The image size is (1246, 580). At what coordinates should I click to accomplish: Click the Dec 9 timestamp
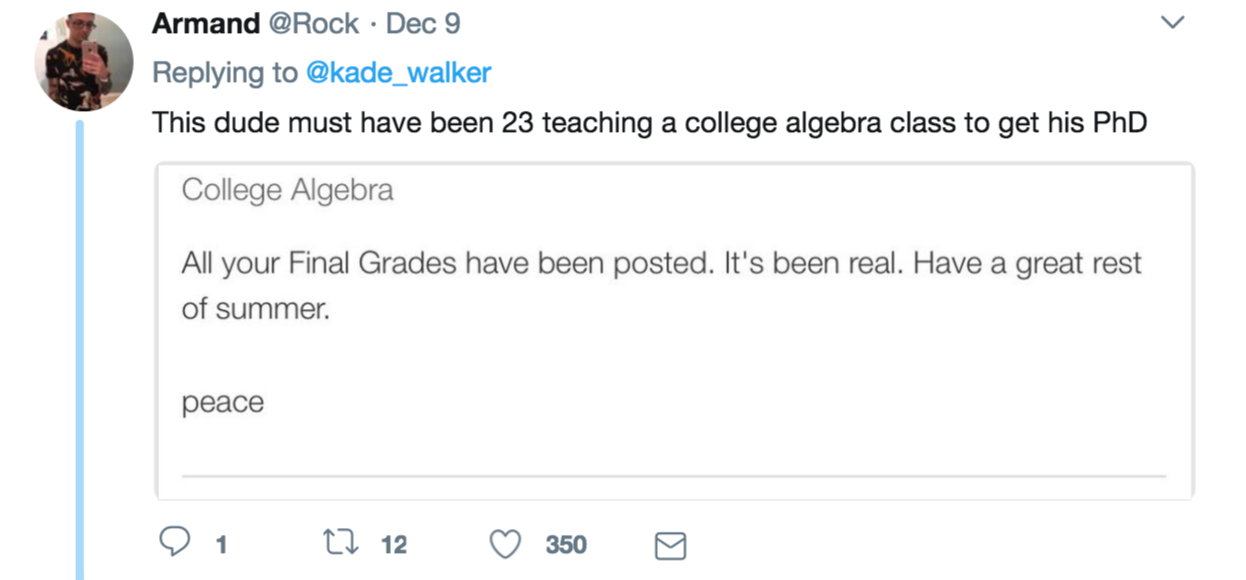pyautogui.click(x=423, y=23)
